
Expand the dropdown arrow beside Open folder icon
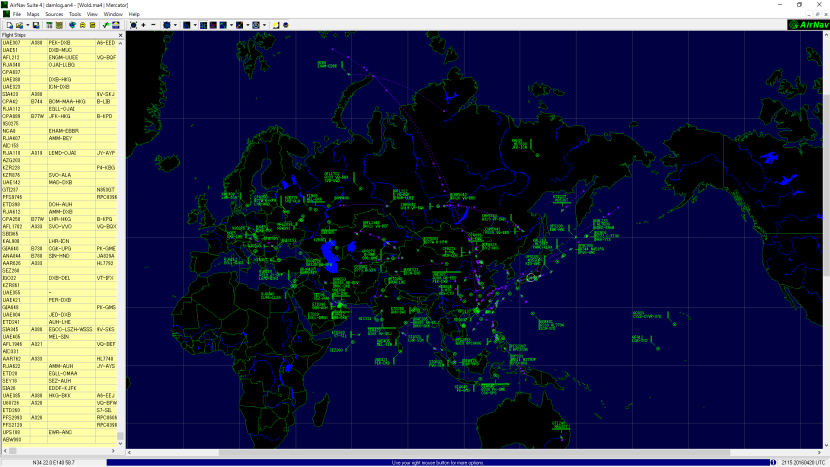pyautogui.click(x=28, y=24)
